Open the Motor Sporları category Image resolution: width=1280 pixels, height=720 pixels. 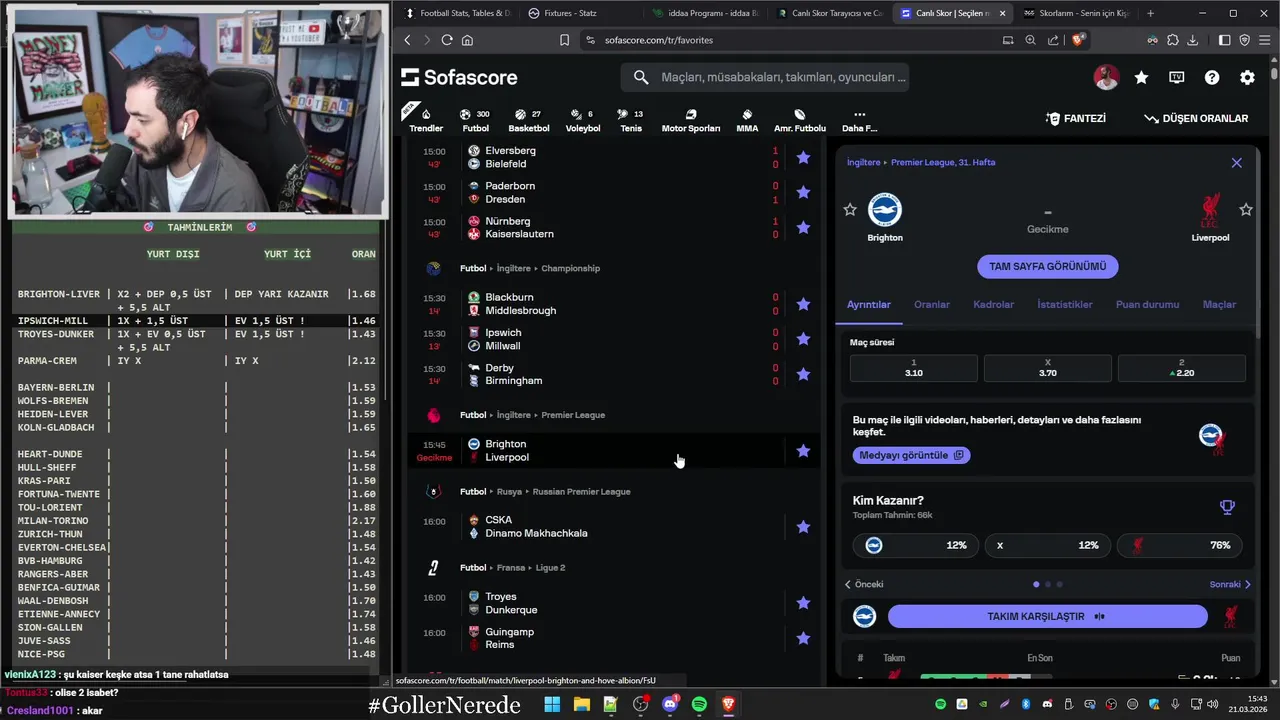[x=691, y=120]
